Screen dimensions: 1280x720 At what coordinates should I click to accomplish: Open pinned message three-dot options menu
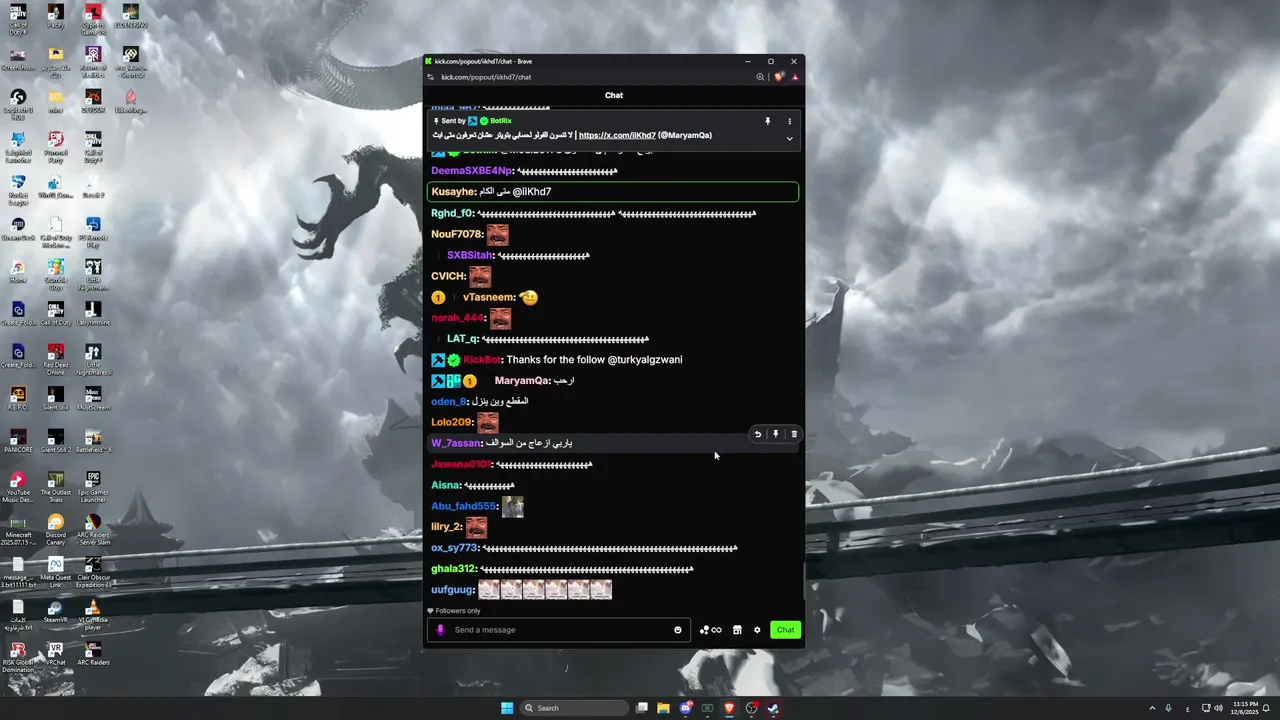click(789, 121)
